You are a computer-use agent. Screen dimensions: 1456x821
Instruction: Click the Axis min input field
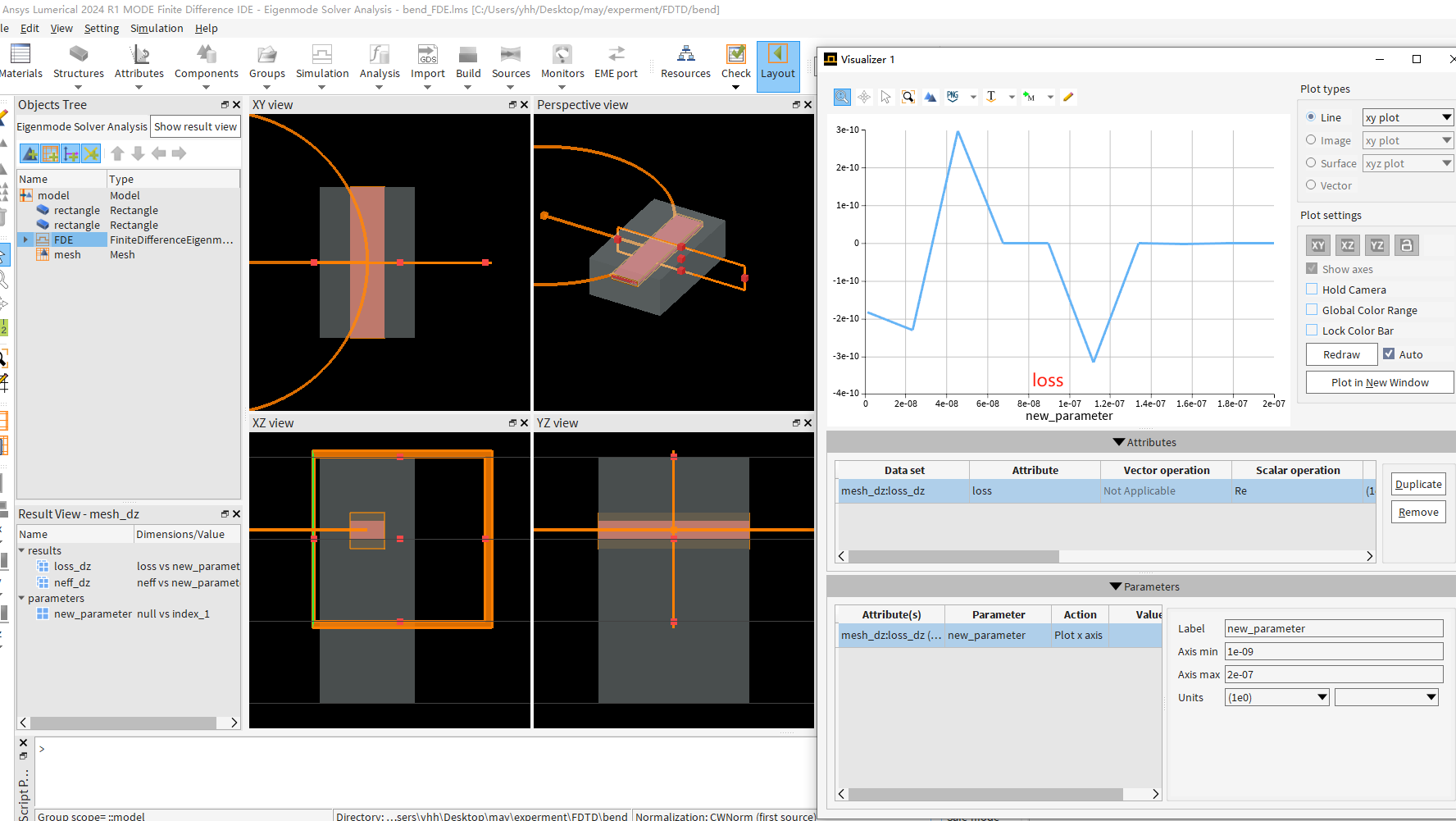(1333, 651)
